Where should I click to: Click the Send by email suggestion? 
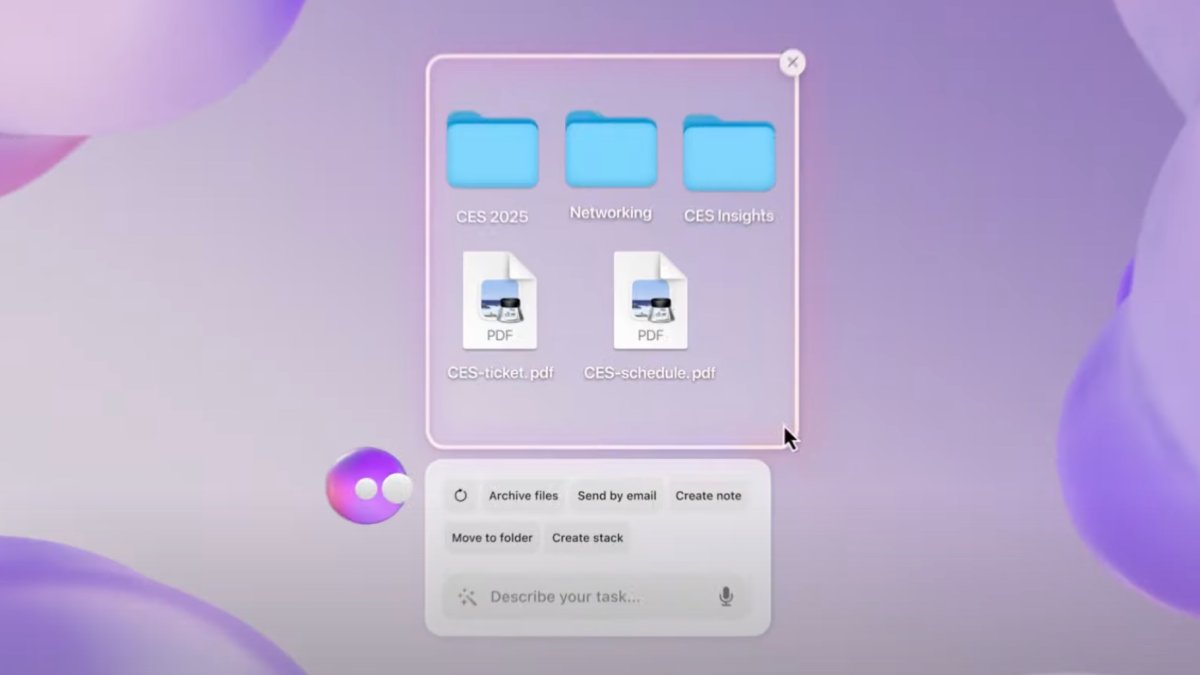point(617,496)
